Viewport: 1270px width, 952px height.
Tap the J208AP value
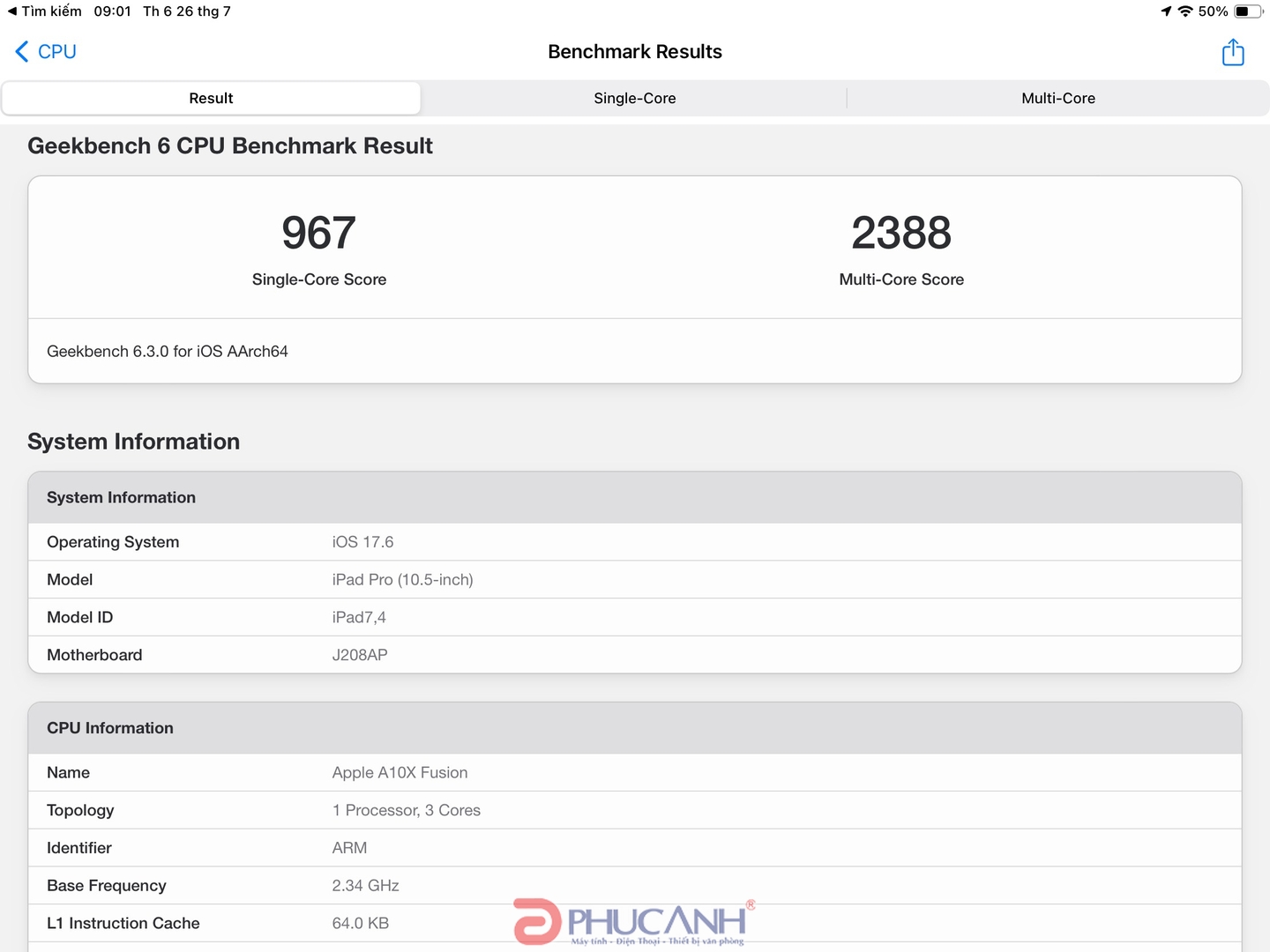(360, 656)
